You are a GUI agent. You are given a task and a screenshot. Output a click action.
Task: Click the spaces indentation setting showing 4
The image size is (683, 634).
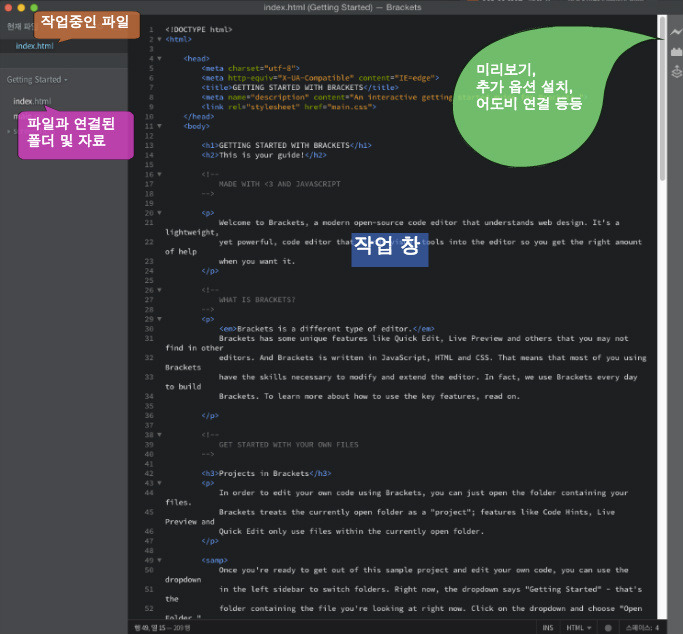point(642,627)
